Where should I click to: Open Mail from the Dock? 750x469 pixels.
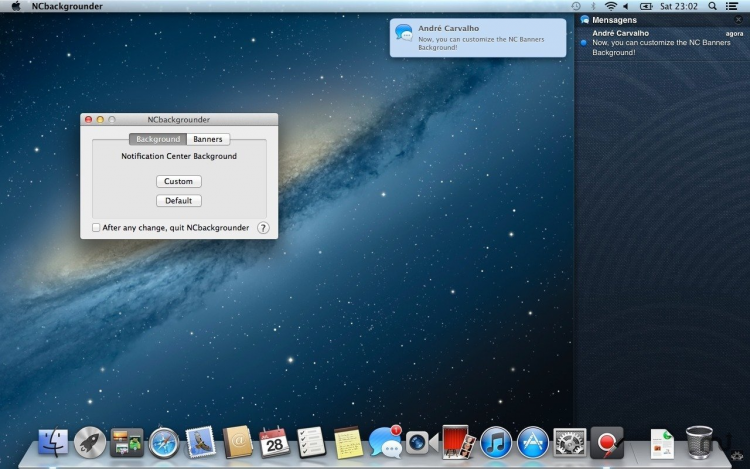tap(200, 442)
